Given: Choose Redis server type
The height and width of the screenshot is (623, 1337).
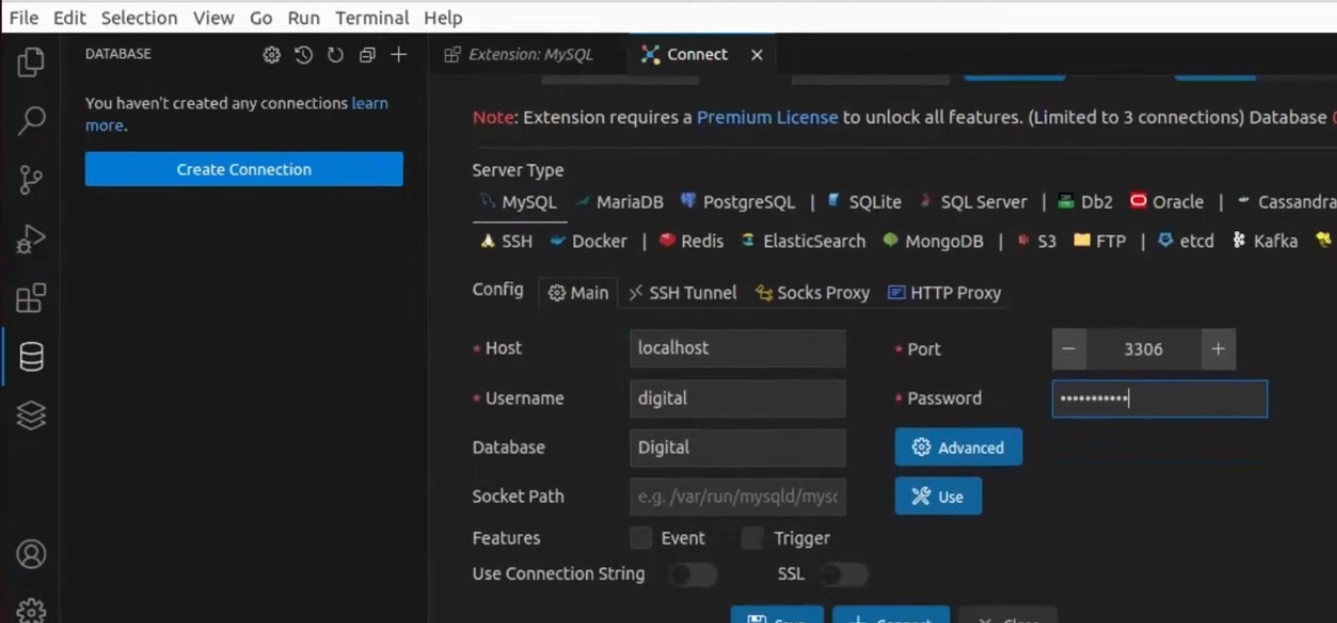Looking at the screenshot, I should 691,241.
